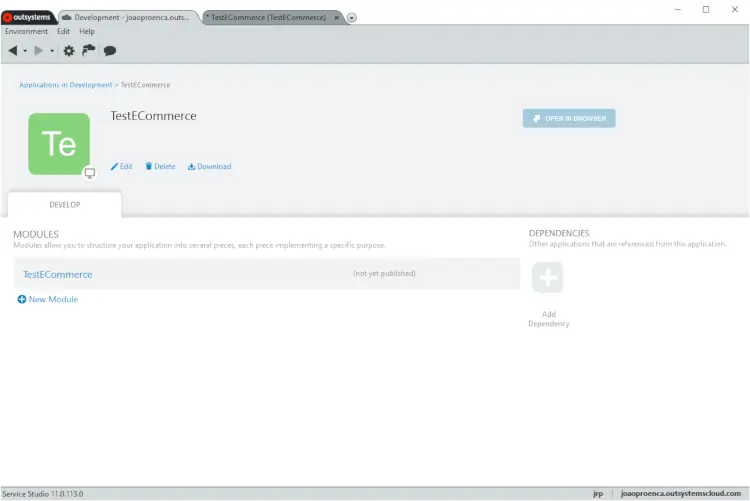The width and height of the screenshot is (750, 501).
Task: Select the DEVELOP tab
Action: coord(65,204)
